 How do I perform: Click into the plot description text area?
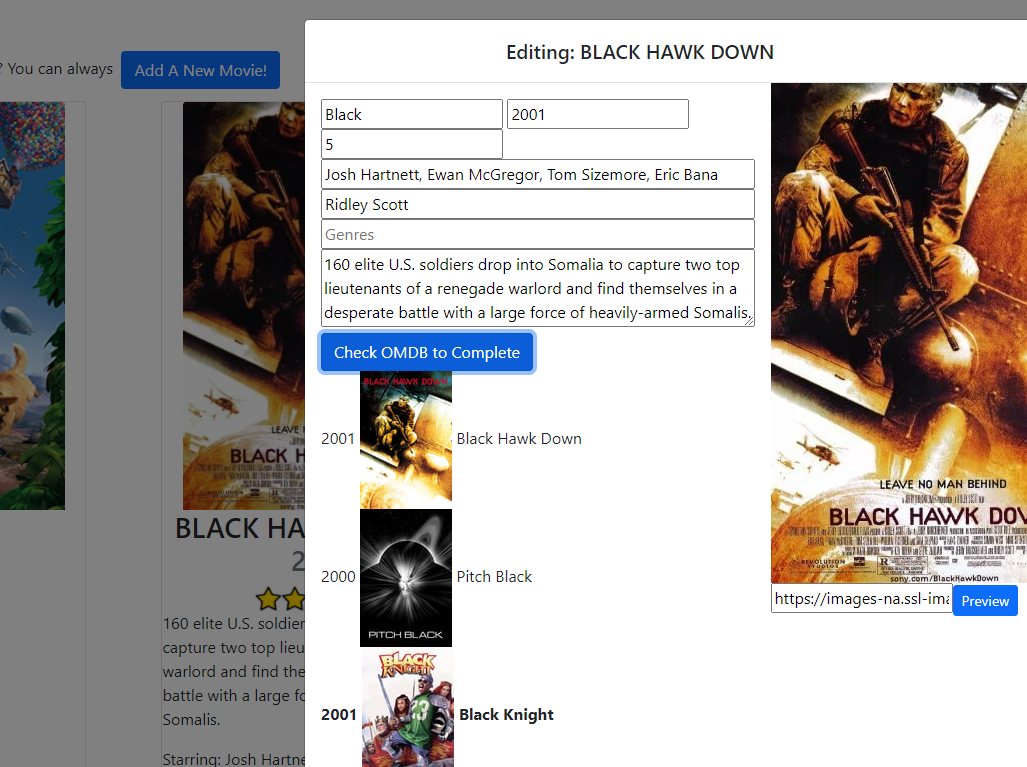click(537, 288)
